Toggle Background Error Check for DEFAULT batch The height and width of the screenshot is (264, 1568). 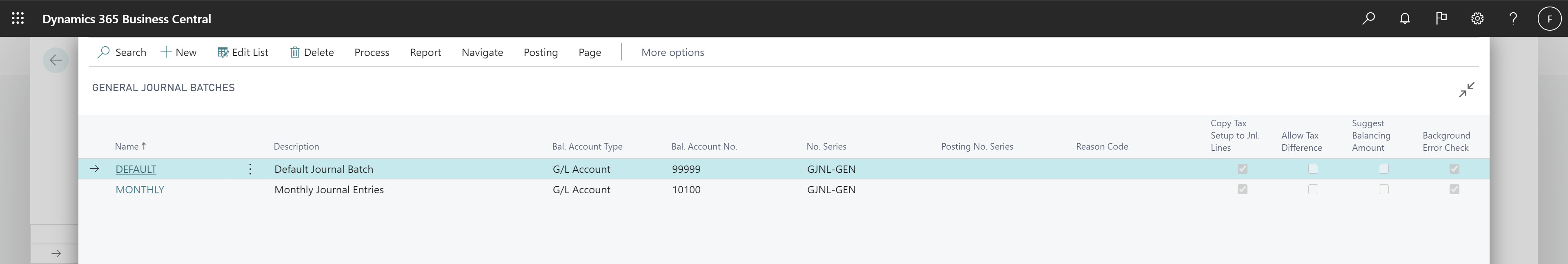[1454, 169]
